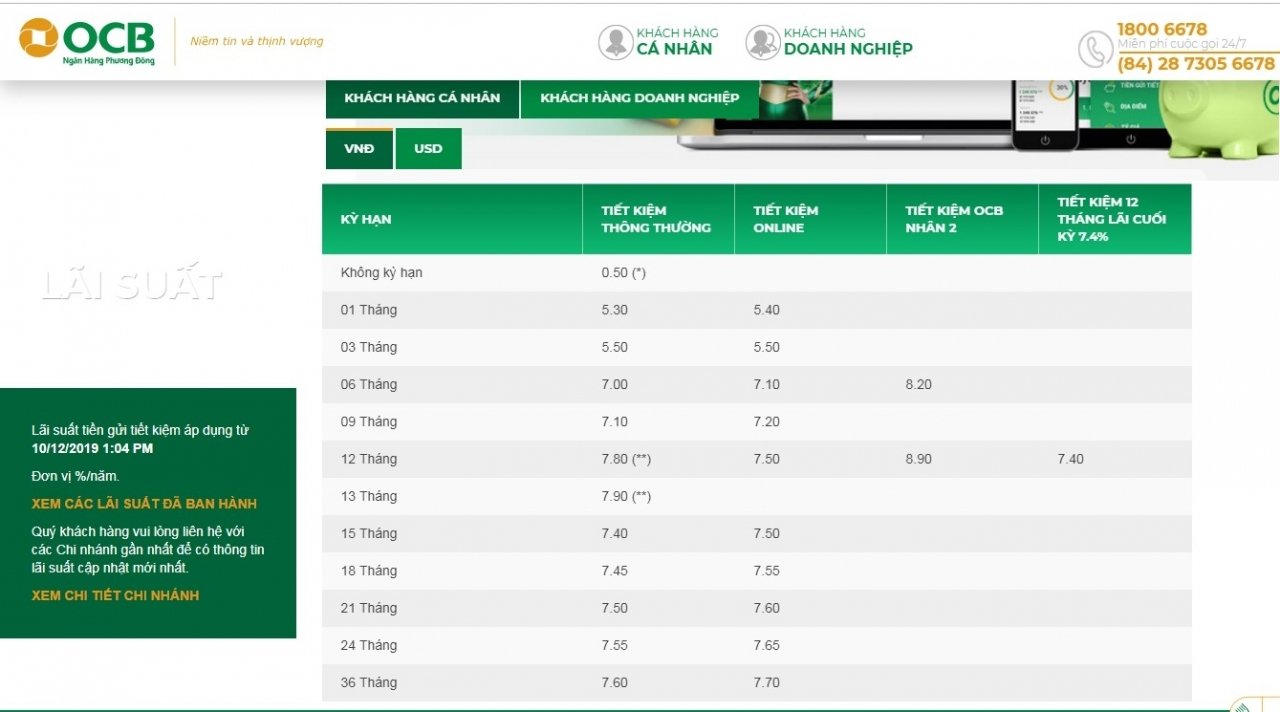The width and height of the screenshot is (1280, 712).
Task: Click the 7.70 online rate value
Action: click(x=766, y=682)
